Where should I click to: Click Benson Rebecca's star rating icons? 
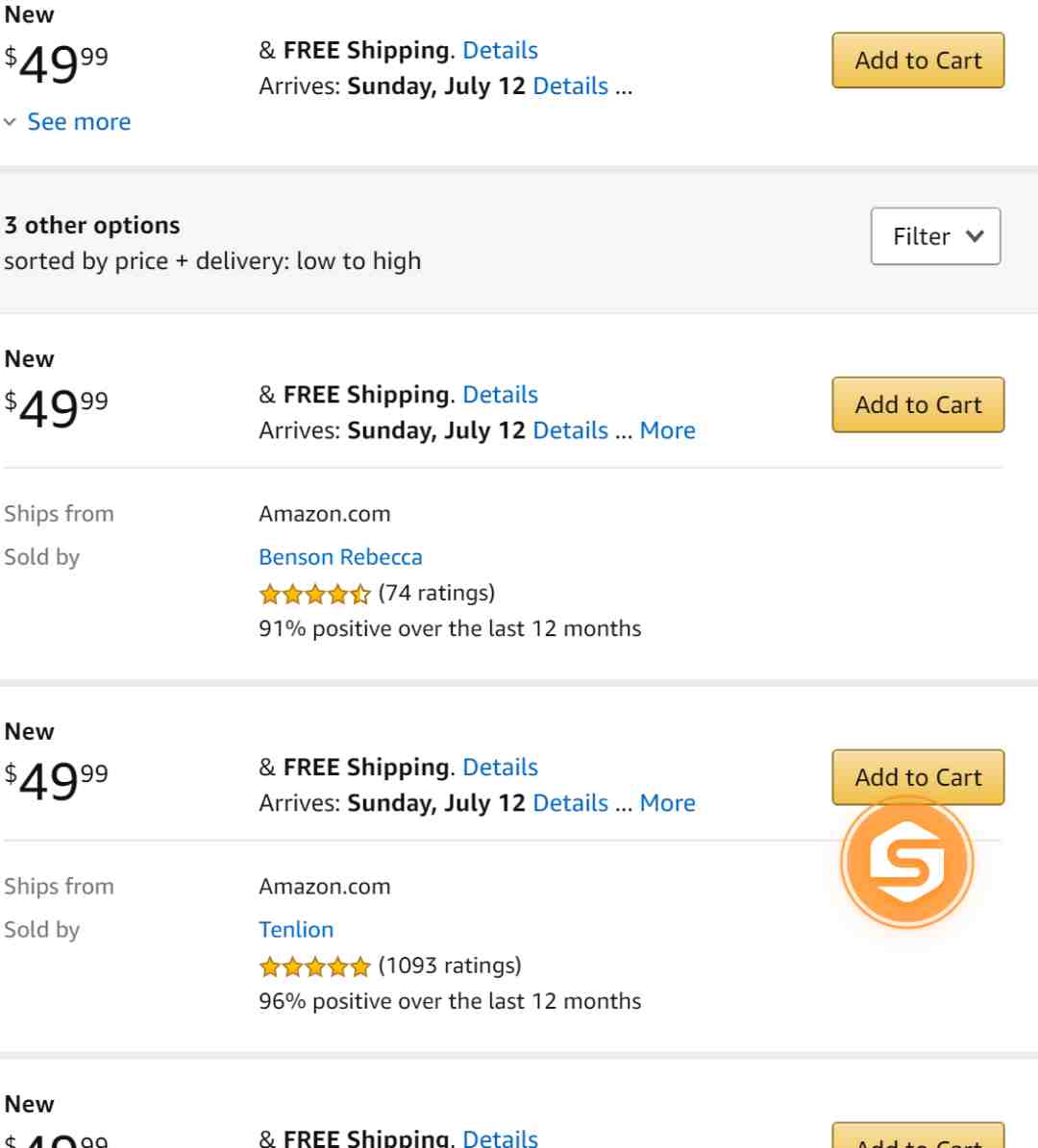(315, 594)
